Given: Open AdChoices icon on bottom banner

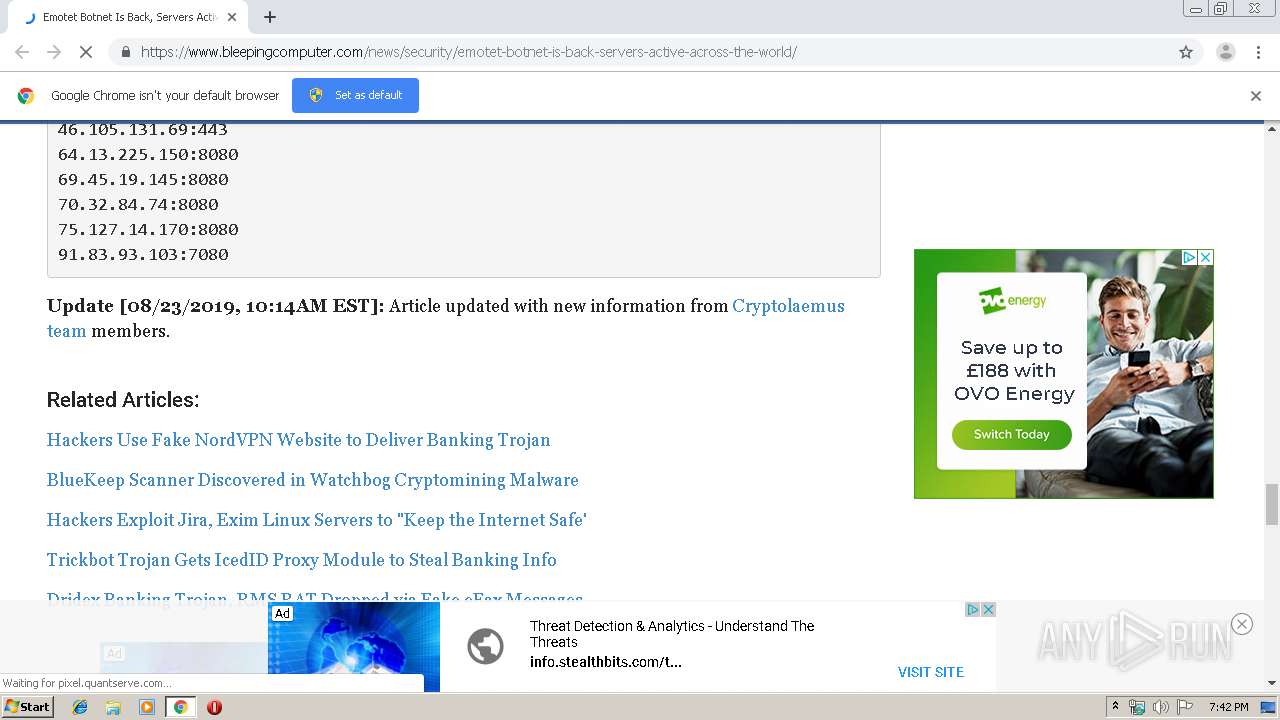Looking at the screenshot, I should click(972, 609).
